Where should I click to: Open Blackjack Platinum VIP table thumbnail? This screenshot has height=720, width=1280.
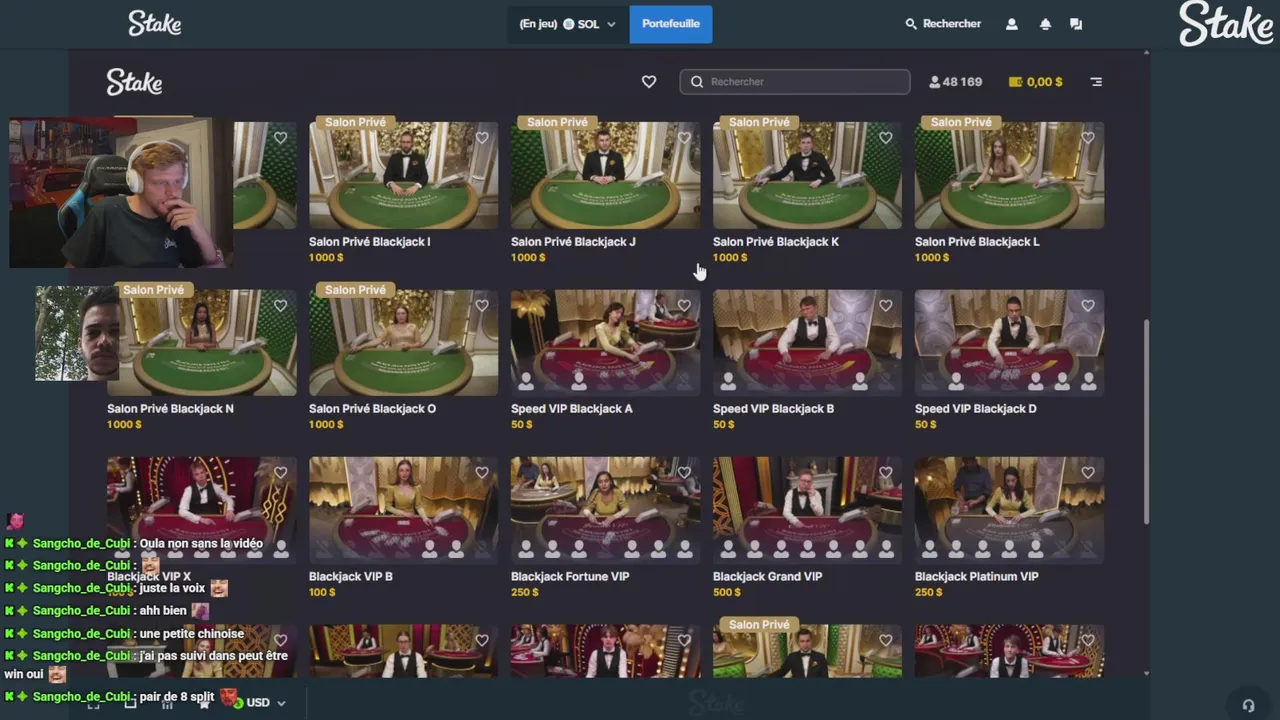click(x=1009, y=510)
